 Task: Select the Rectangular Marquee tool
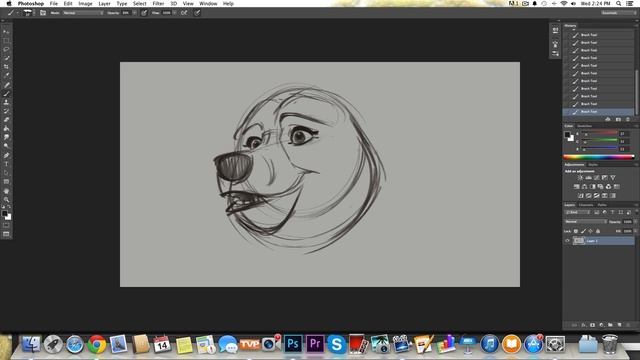[x=7, y=41]
